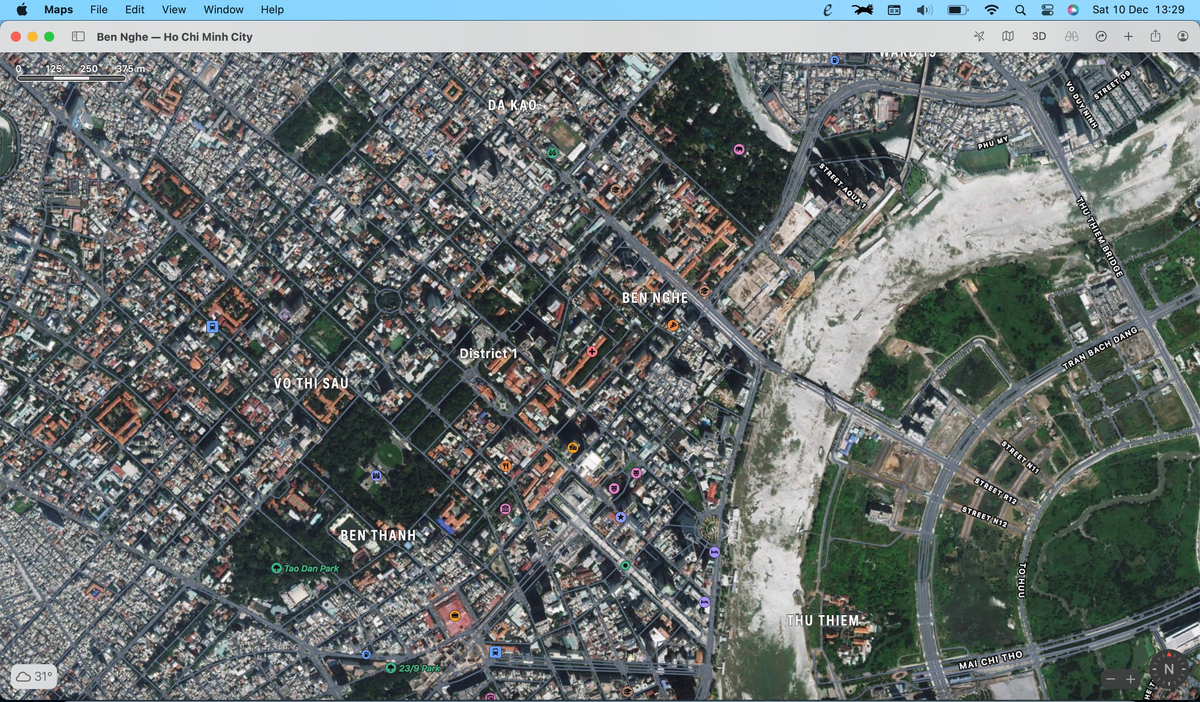Toggle the Maps sidebar
Screen dimensions: 1200x702
78,37
